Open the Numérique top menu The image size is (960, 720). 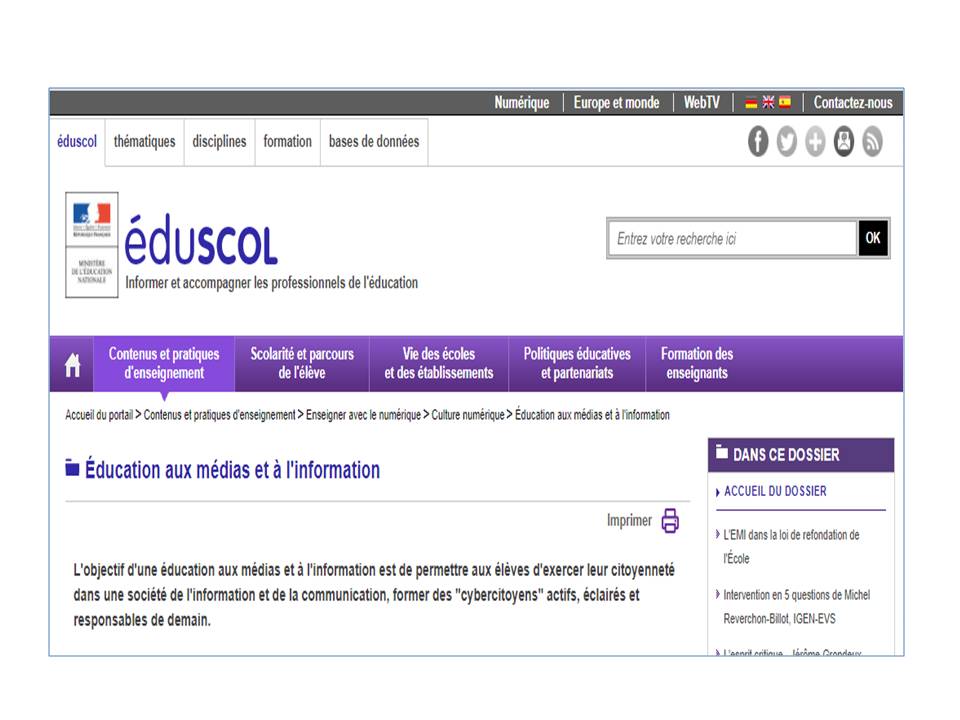pos(522,103)
